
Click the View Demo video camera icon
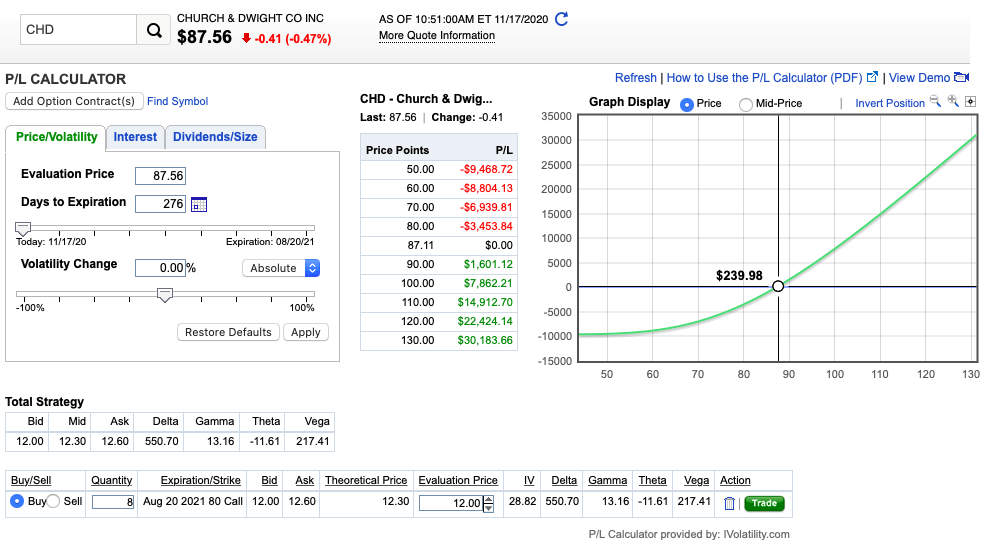(x=961, y=77)
